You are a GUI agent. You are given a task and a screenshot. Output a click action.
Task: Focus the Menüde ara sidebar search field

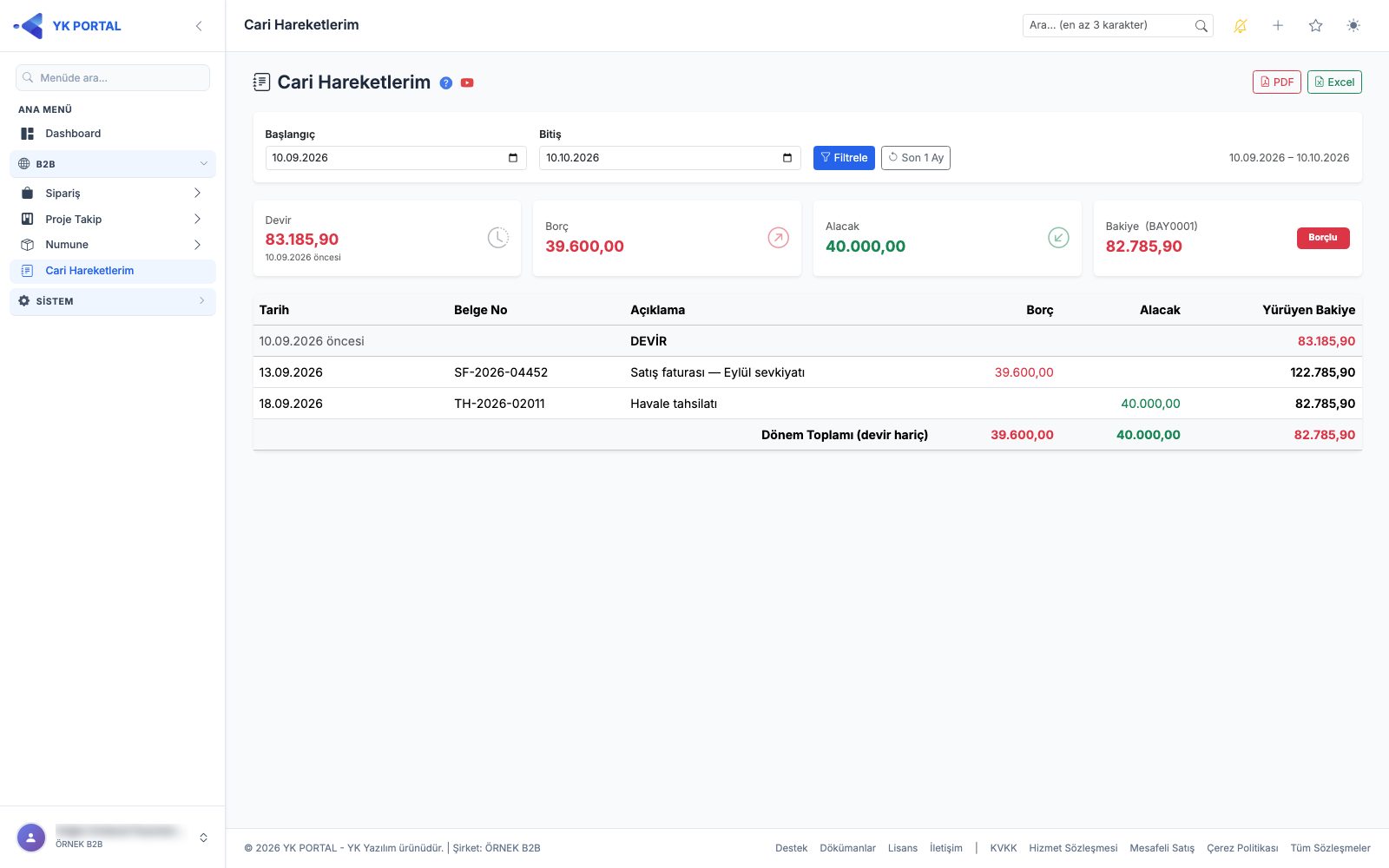pyautogui.click(x=113, y=78)
